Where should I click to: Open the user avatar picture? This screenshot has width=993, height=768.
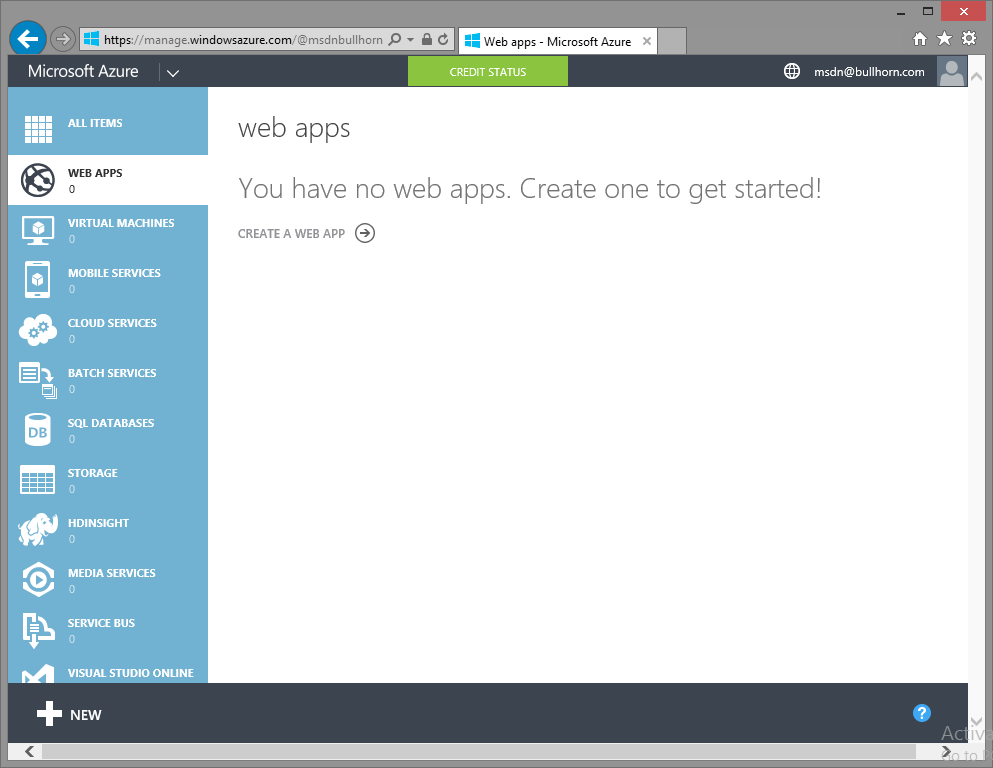click(951, 72)
